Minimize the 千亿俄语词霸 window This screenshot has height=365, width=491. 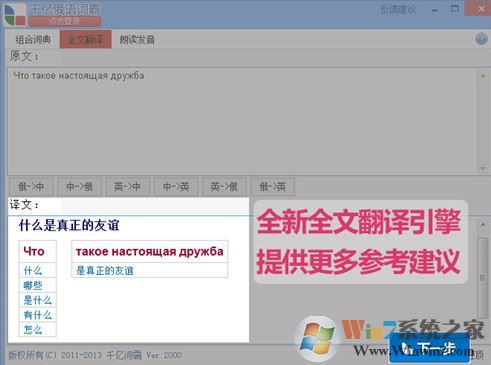(x=435, y=10)
